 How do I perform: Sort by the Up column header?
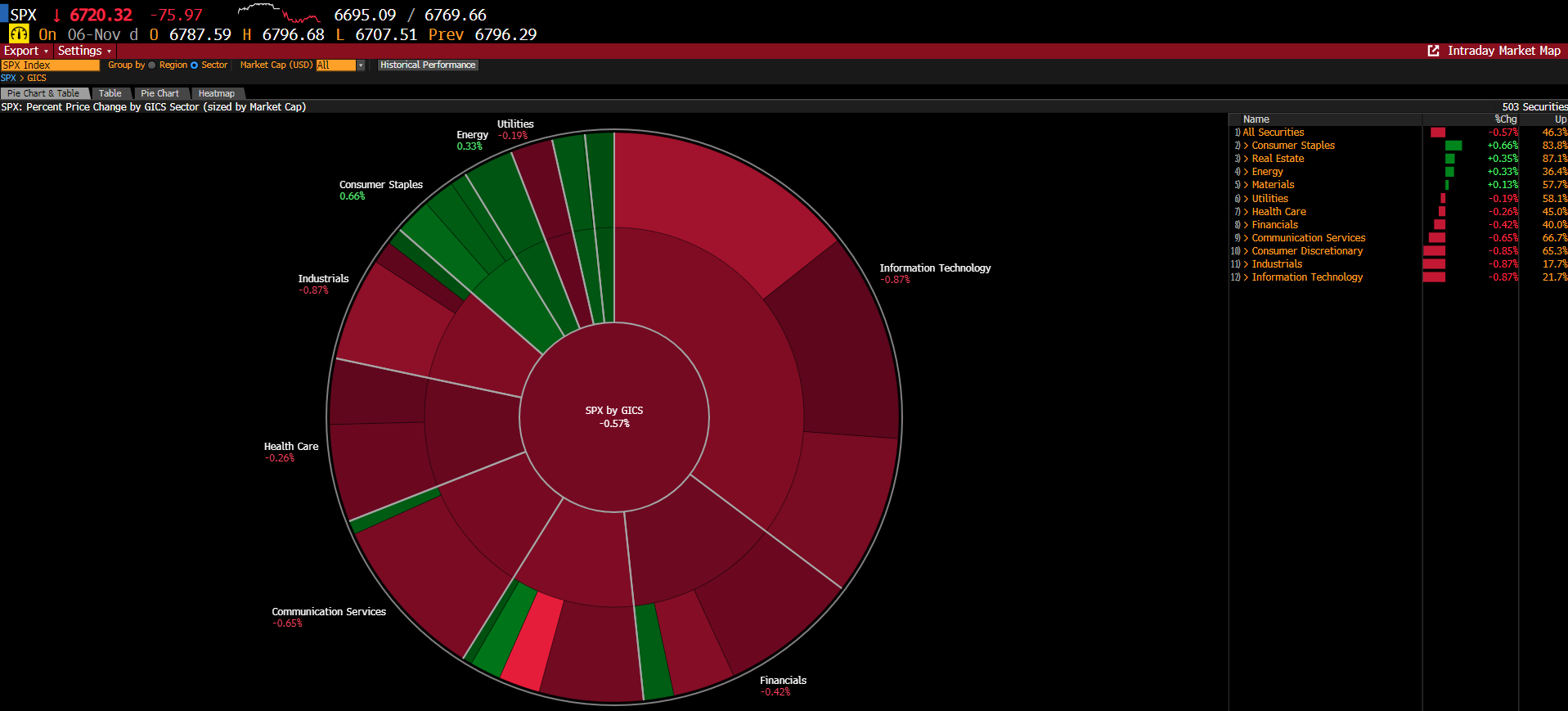1561,119
